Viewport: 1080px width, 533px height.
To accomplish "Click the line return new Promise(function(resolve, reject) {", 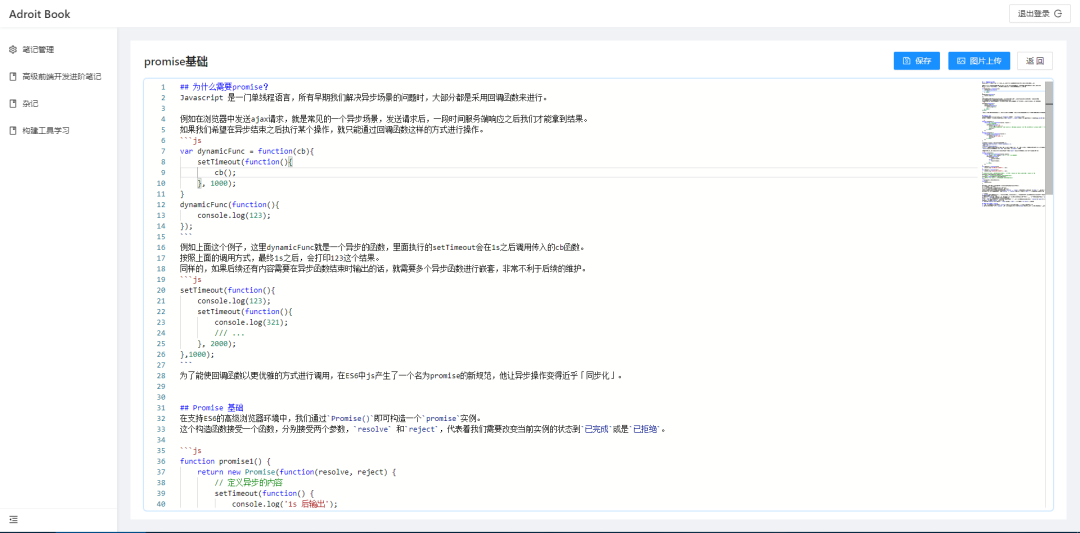I will coord(298,472).
